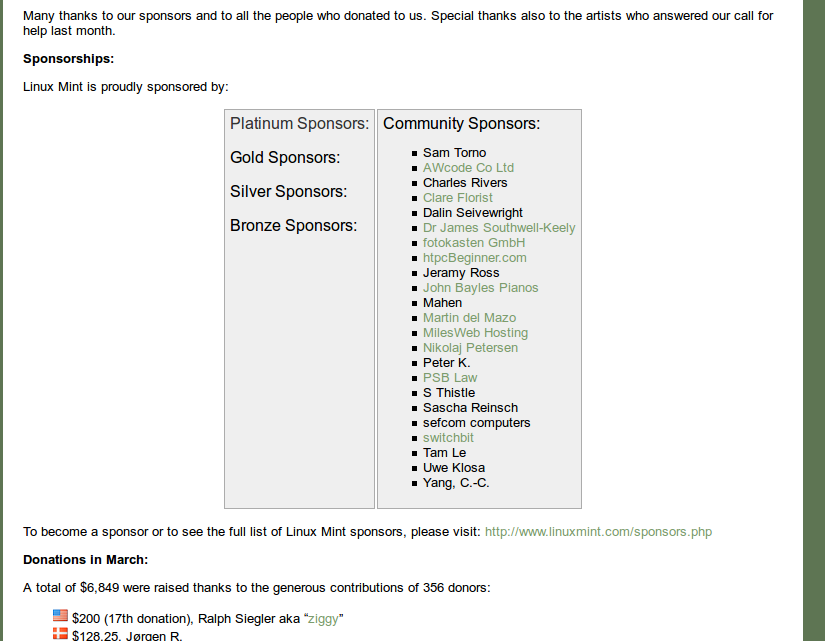Open the Martin del Mazo link
This screenshot has height=641, width=825.
click(469, 318)
